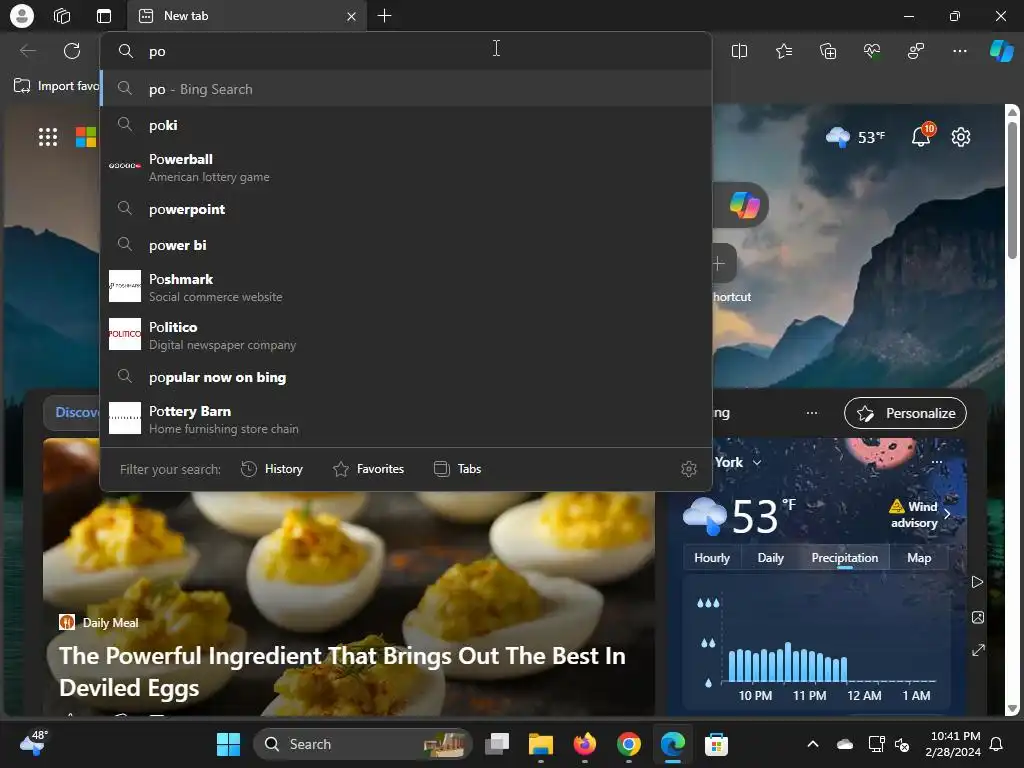The width and height of the screenshot is (1024, 768).
Task: Expand background to full view icon
Action: click(978, 650)
